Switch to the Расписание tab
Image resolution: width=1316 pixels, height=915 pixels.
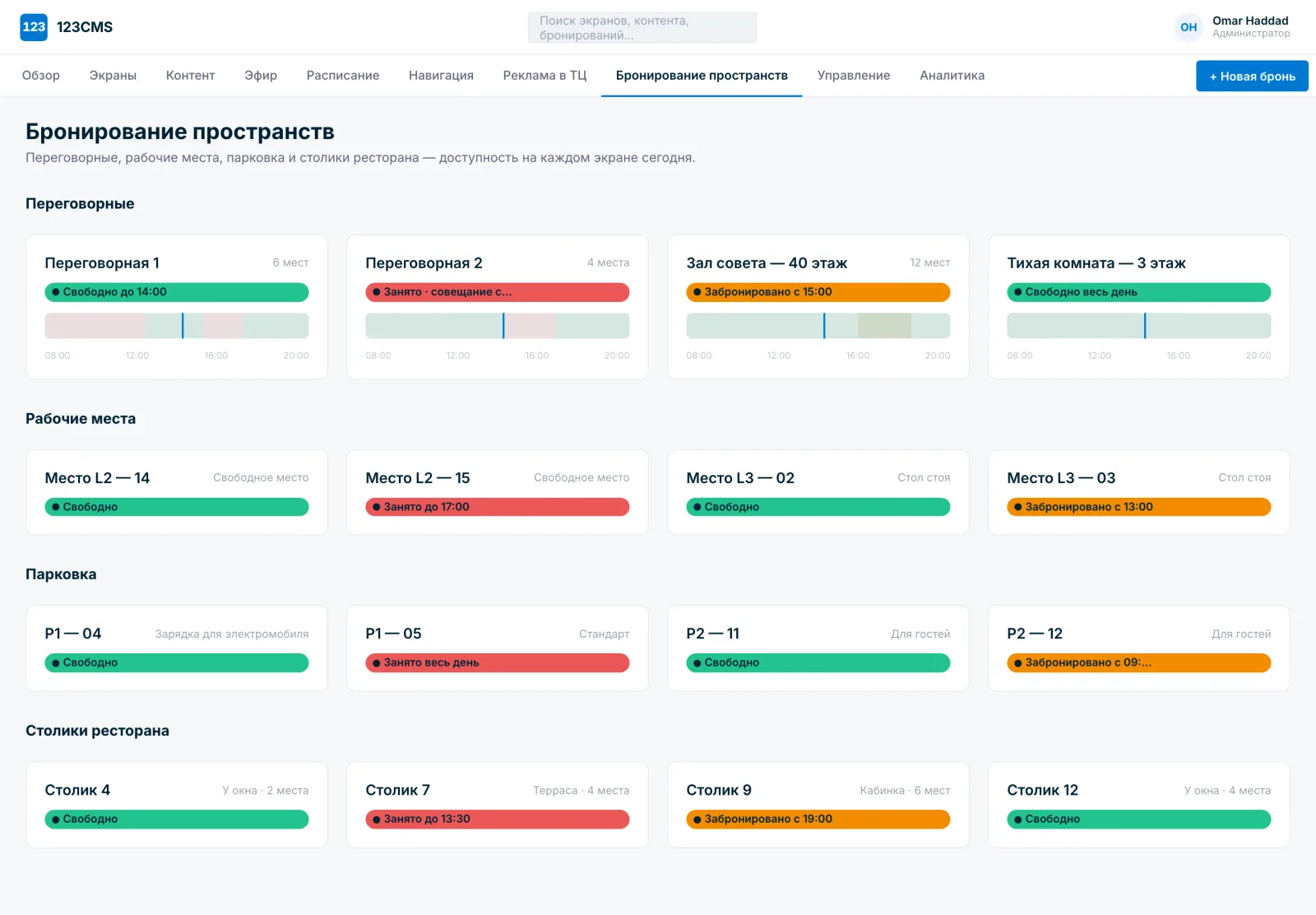(x=343, y=76)
